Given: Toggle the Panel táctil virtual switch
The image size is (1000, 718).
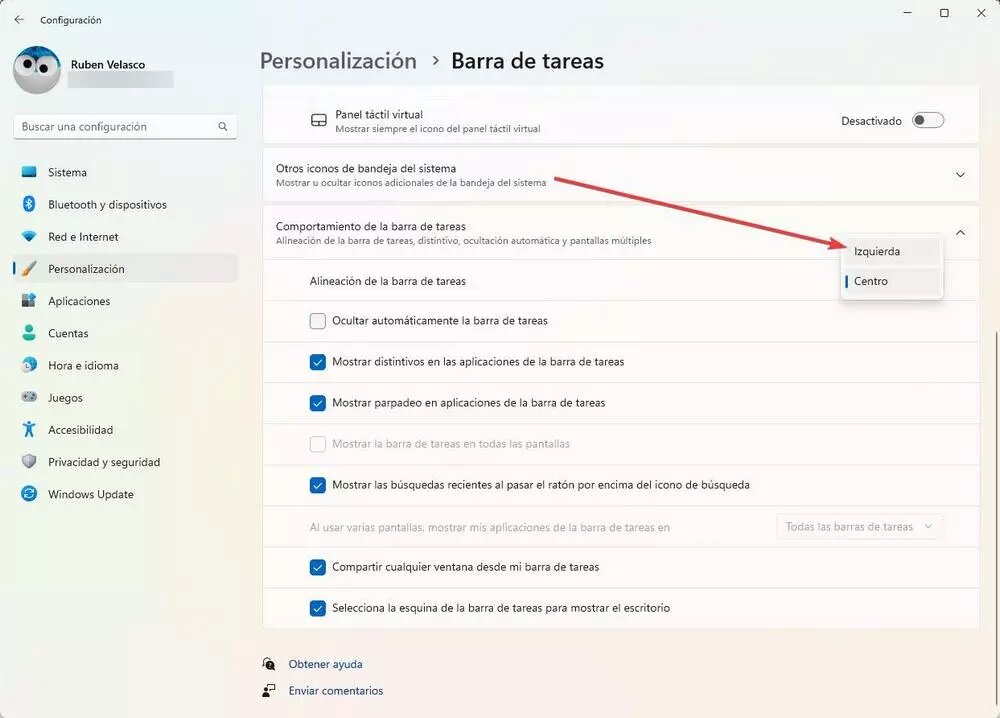Looking at the screenshot, I should pyautogui.click(x=927, y=121).
